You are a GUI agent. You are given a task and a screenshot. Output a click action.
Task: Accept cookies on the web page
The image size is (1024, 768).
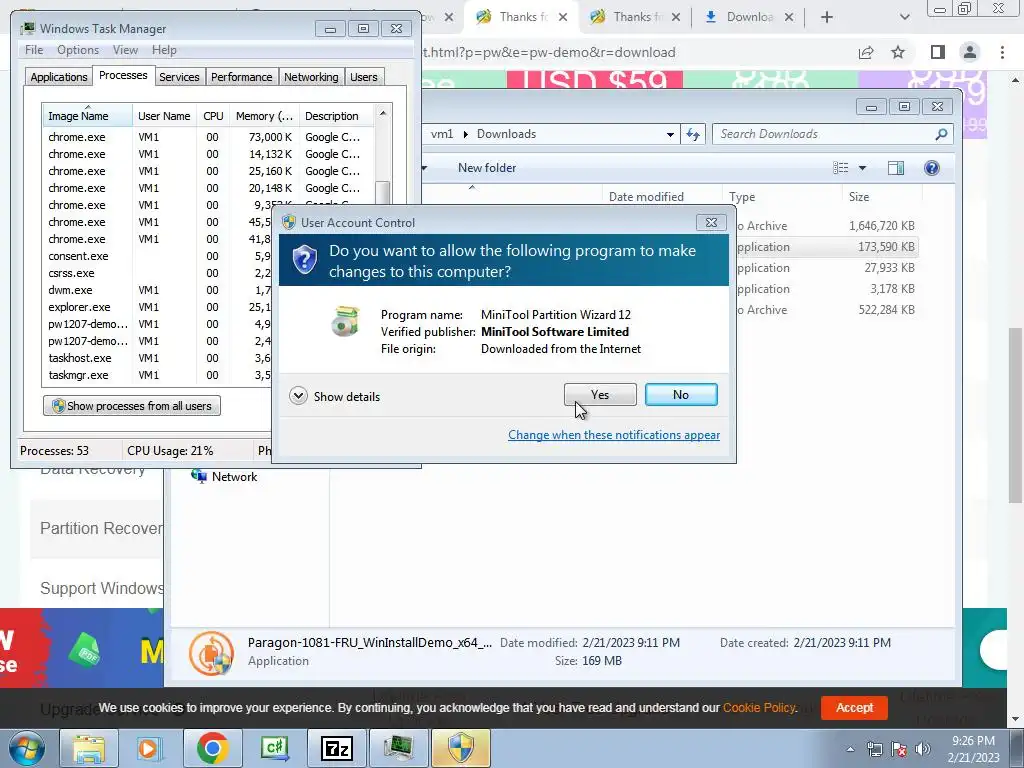(x=854, y=707)
